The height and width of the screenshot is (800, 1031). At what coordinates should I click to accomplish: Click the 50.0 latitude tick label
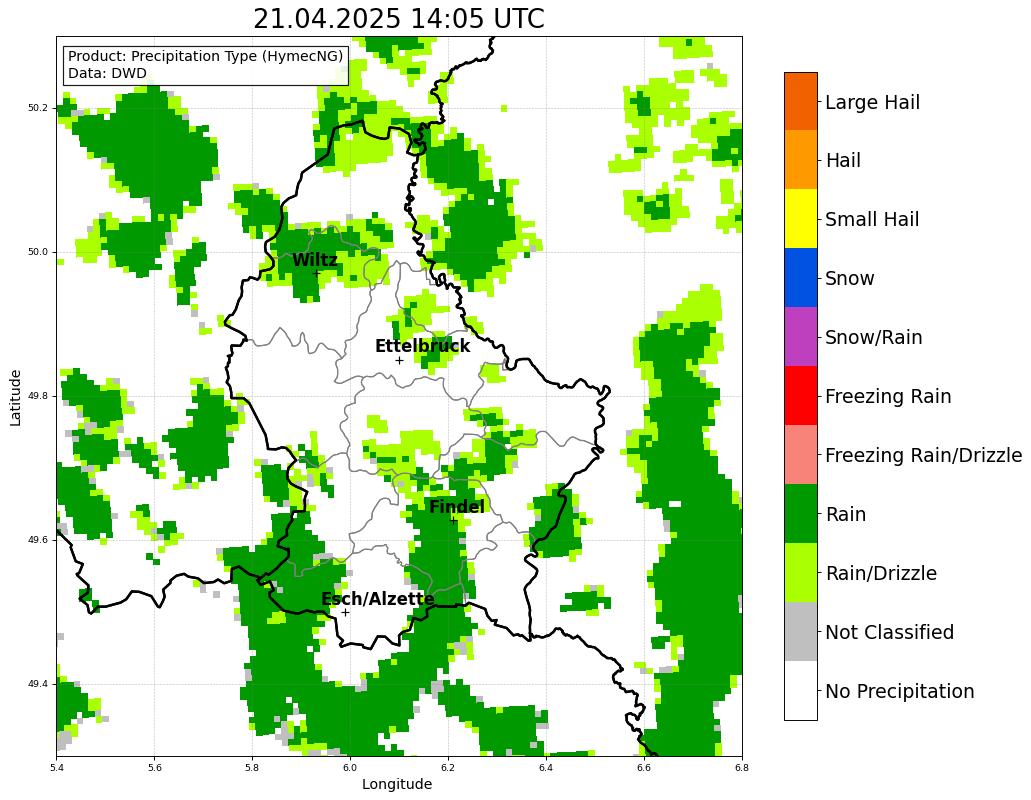[38, 252]
